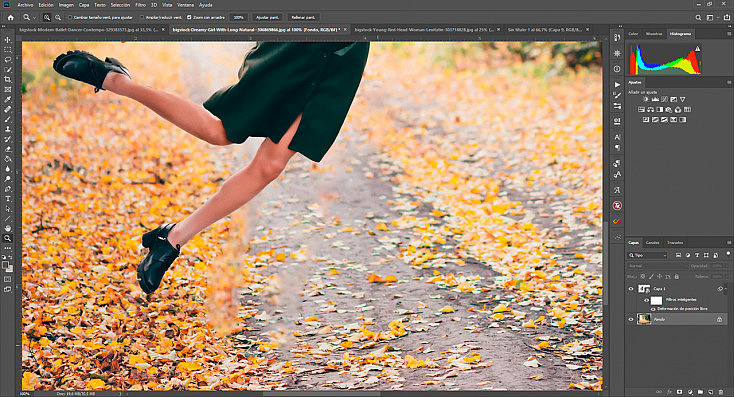Open the Ayuda menu
The height and width of the screenshot is (397, 734).
click(x=205, y=5)
